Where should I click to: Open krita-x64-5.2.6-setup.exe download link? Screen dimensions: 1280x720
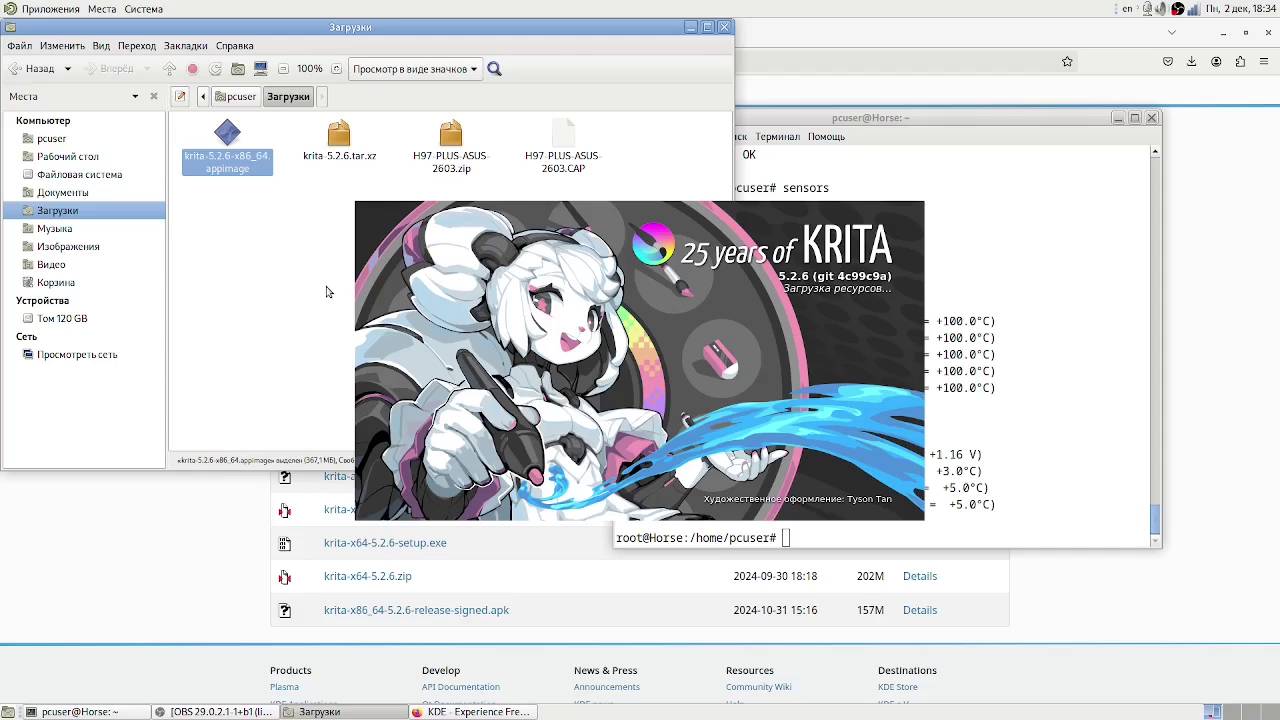click(385, 543)
